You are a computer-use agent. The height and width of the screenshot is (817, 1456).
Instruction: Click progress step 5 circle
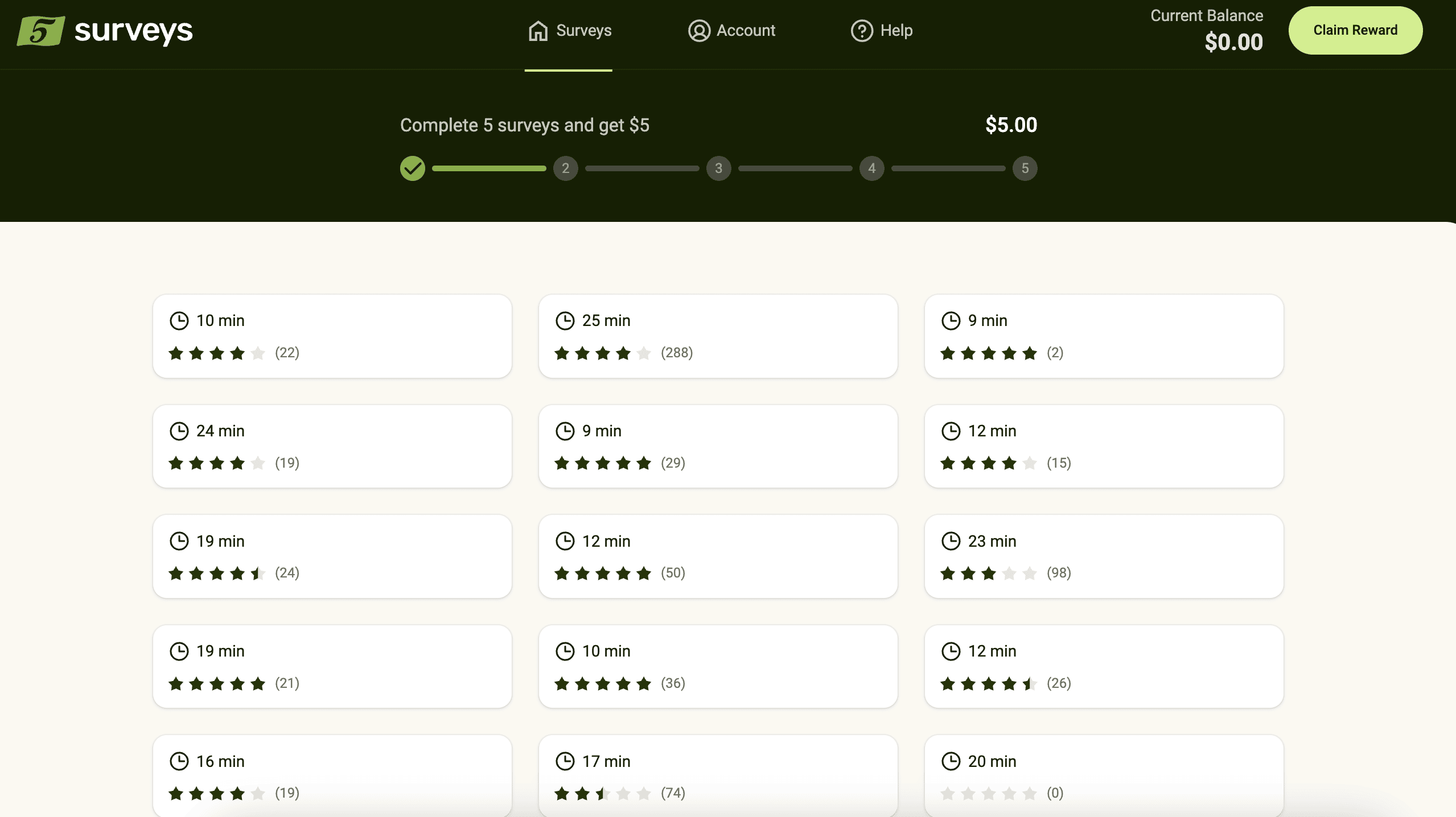click(x=1024, y=168)
